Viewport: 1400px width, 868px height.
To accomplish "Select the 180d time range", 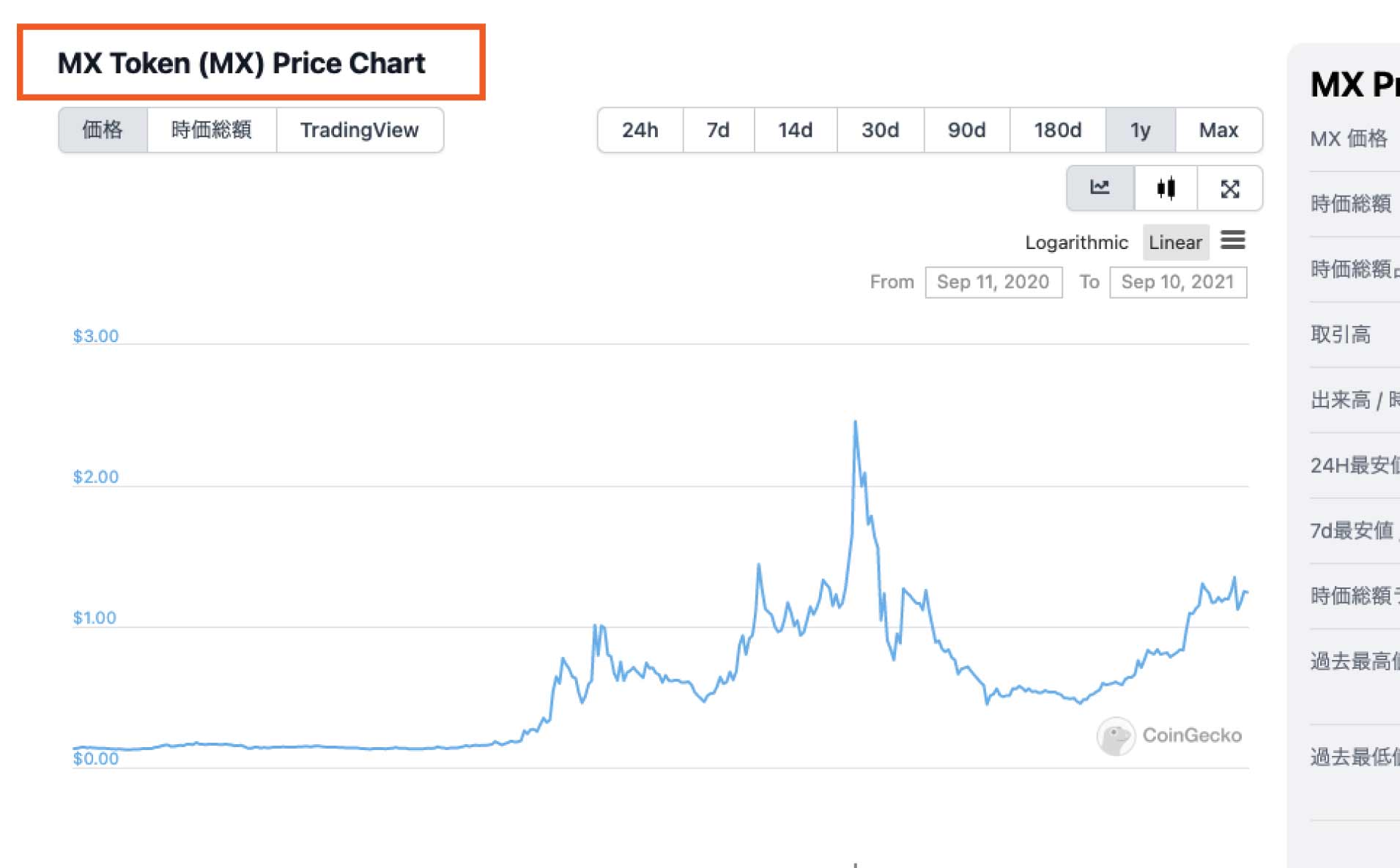I will (x=1057, y=130).
